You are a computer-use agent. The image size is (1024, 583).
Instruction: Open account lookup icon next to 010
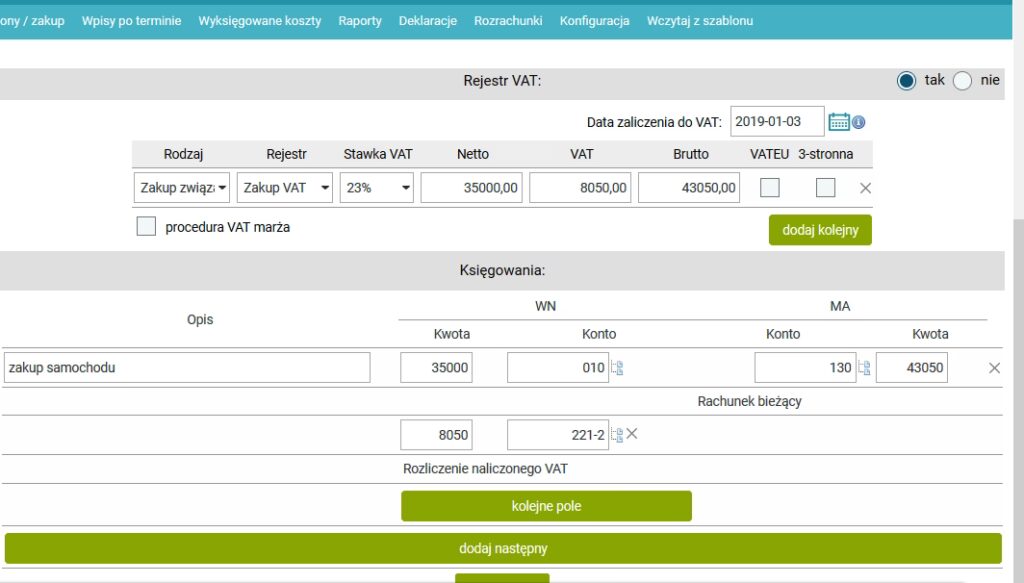tap(618, 368)
